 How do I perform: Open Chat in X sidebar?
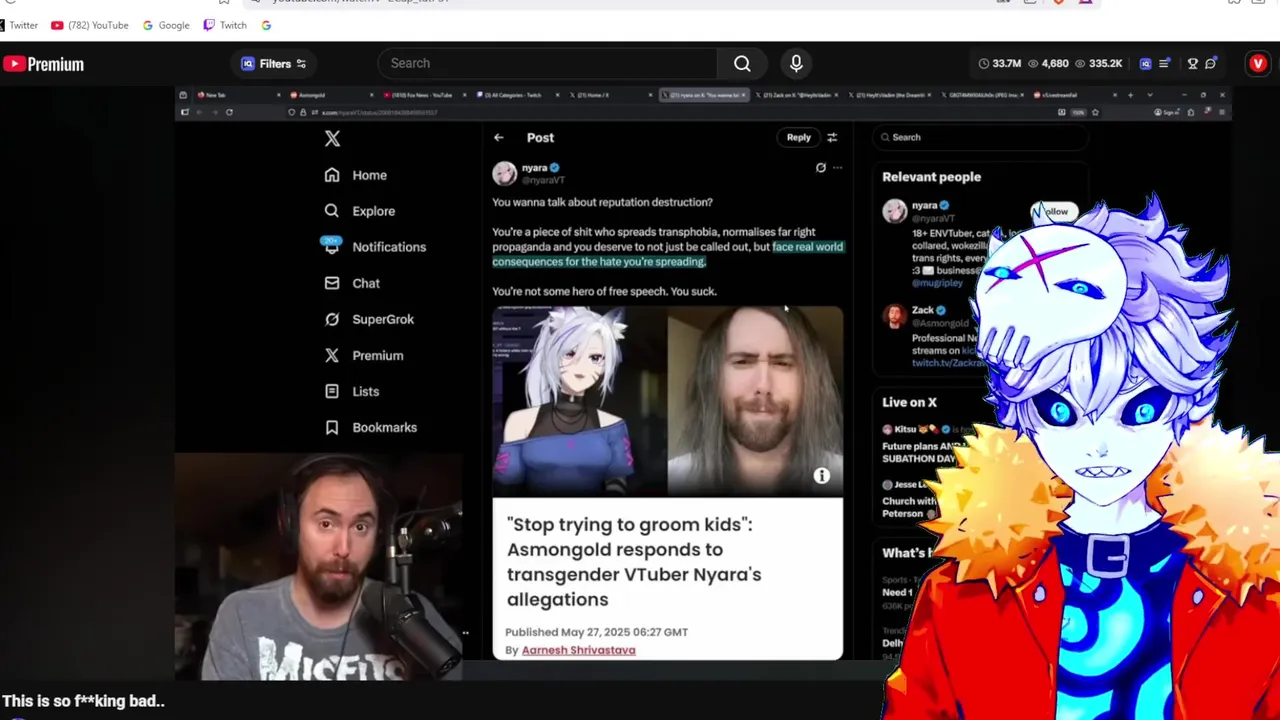352,283
